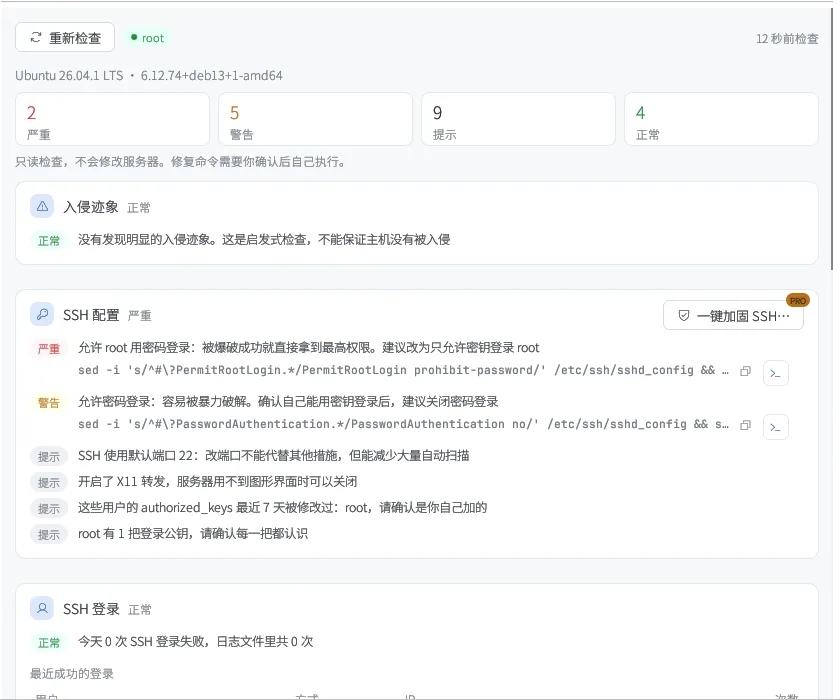
Task: Click the green 正常 tag under SSH 登录
Action: [x=49, y=642]
